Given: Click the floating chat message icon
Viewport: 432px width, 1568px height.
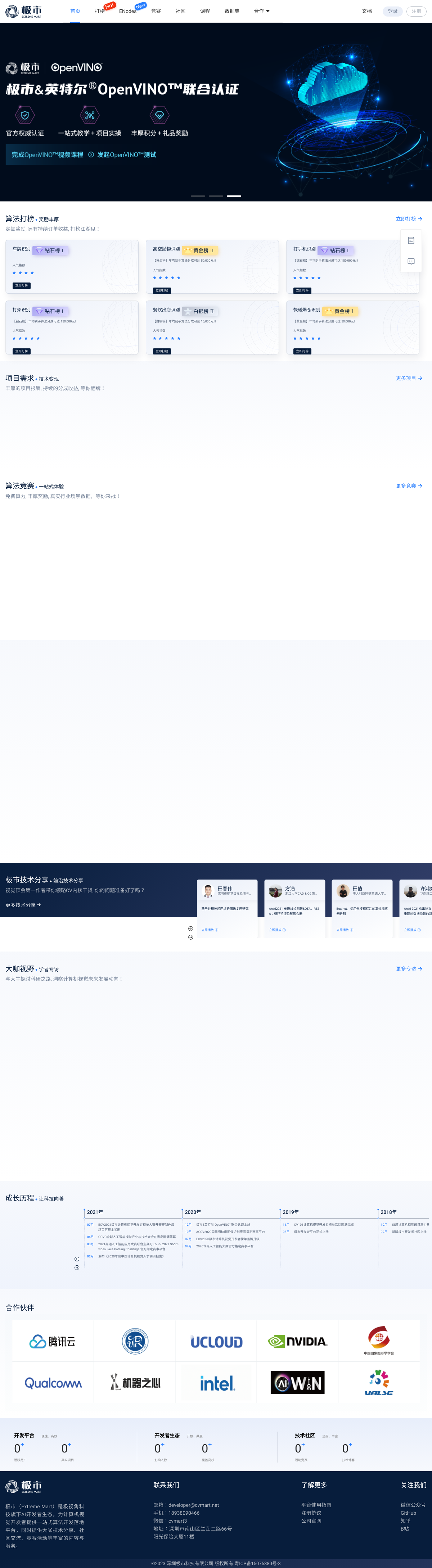Looking at the screenshot, I should pyautogui.click(x=411, y=261).
